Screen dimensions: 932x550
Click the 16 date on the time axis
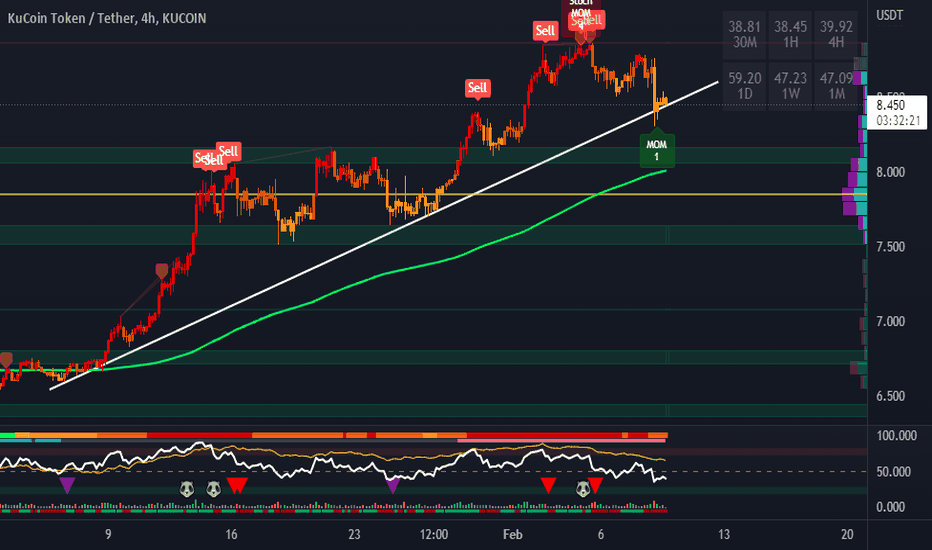(x=231, y=535)
